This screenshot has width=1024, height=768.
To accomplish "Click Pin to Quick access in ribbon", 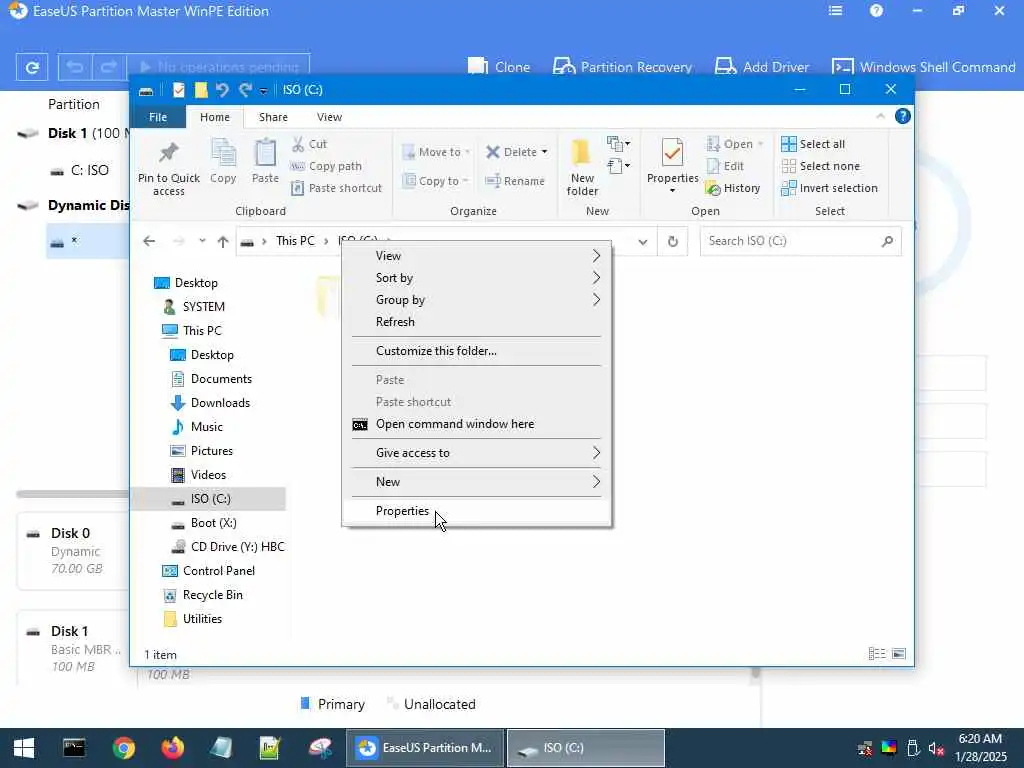I will [x=168, y=167].
